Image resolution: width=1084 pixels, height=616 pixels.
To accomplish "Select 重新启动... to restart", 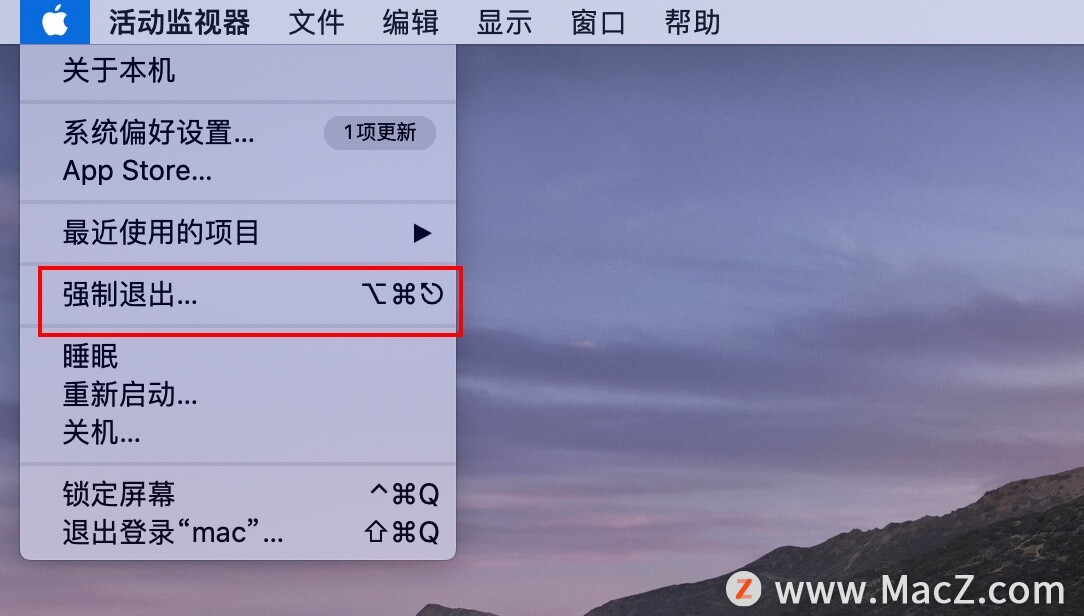I will pos(238,395).
